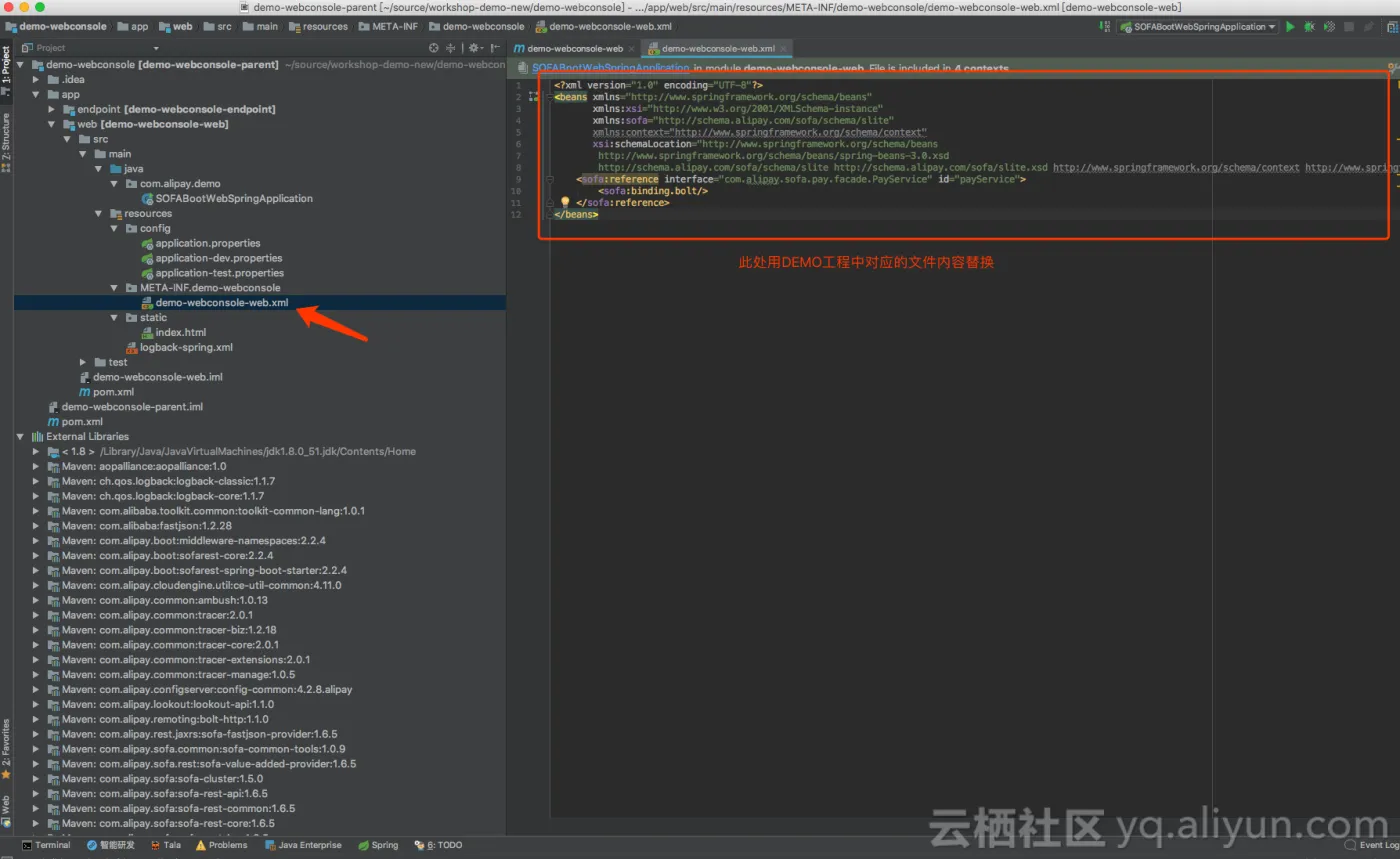This screenshot has height=859, width=1400.
Task: Open the Project panel settings gear
Action: [x=474, y=47]
